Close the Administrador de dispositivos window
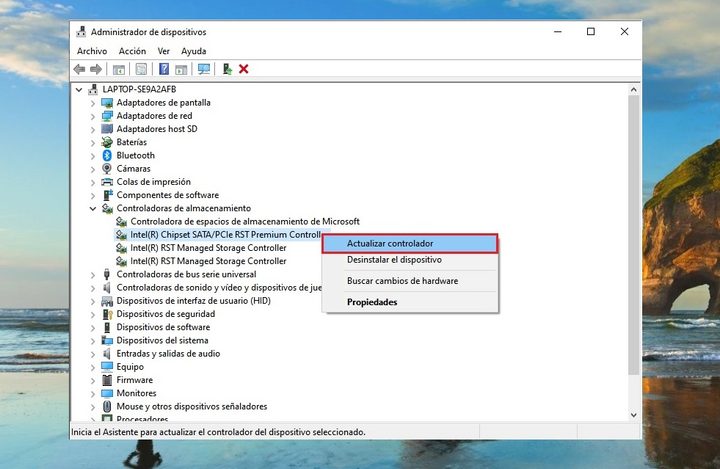The width and height of the screenshot is (720, 469). click(624, 32)
